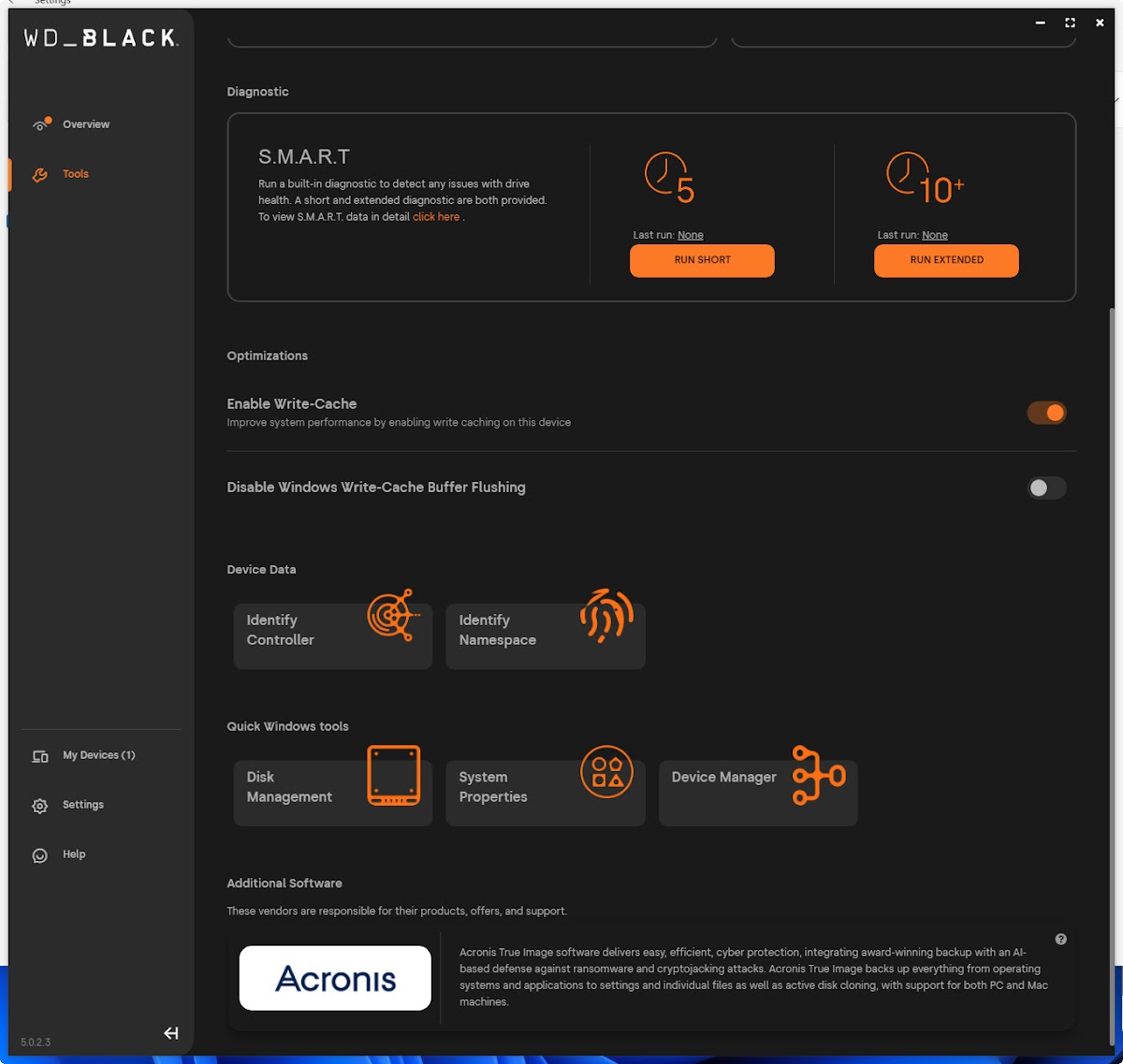1123x1064 pixels.
Task: Launch the System Properties tile
Action: (x=546, y=793)
